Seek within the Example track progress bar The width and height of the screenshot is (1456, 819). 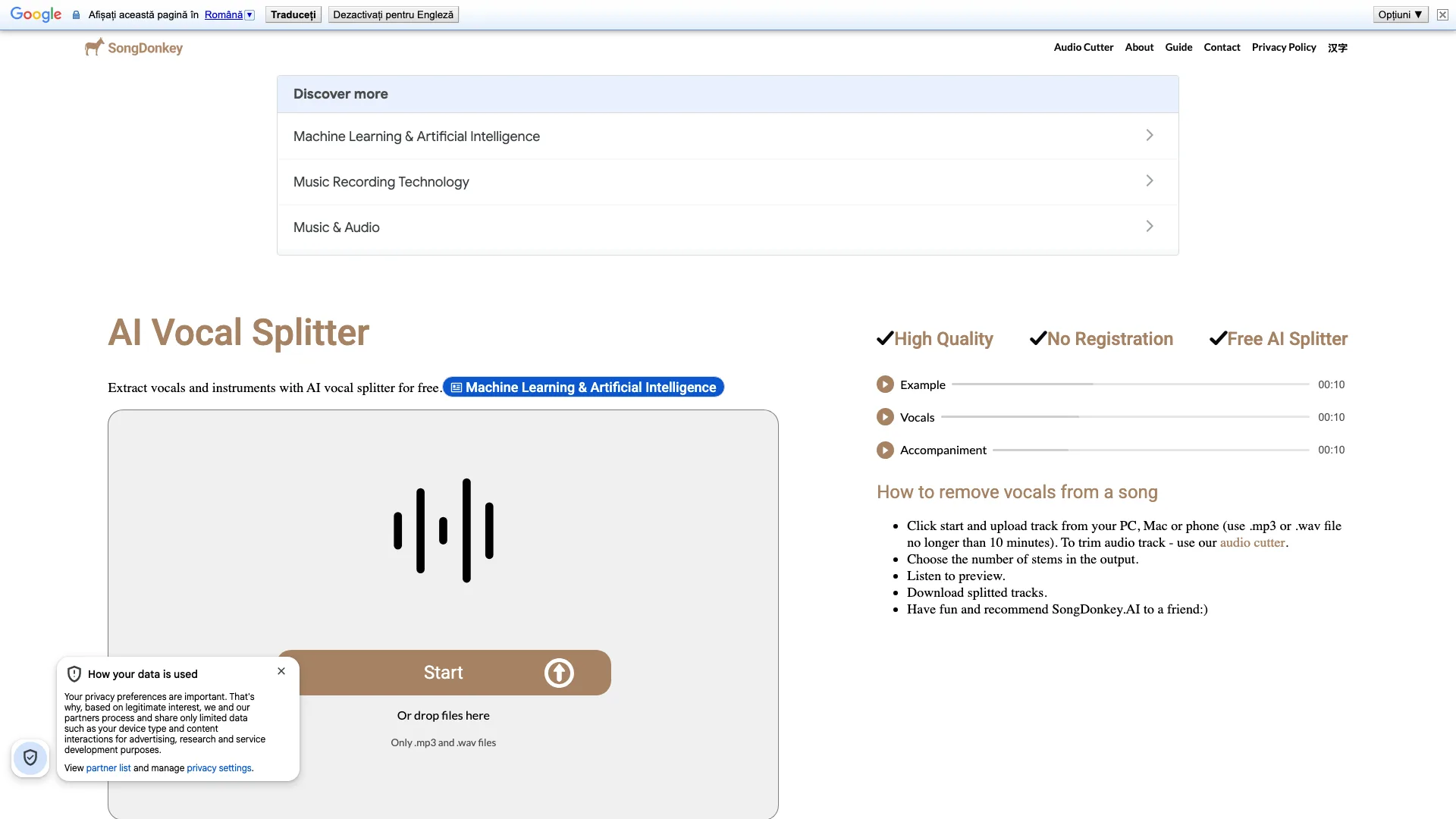1130,384
